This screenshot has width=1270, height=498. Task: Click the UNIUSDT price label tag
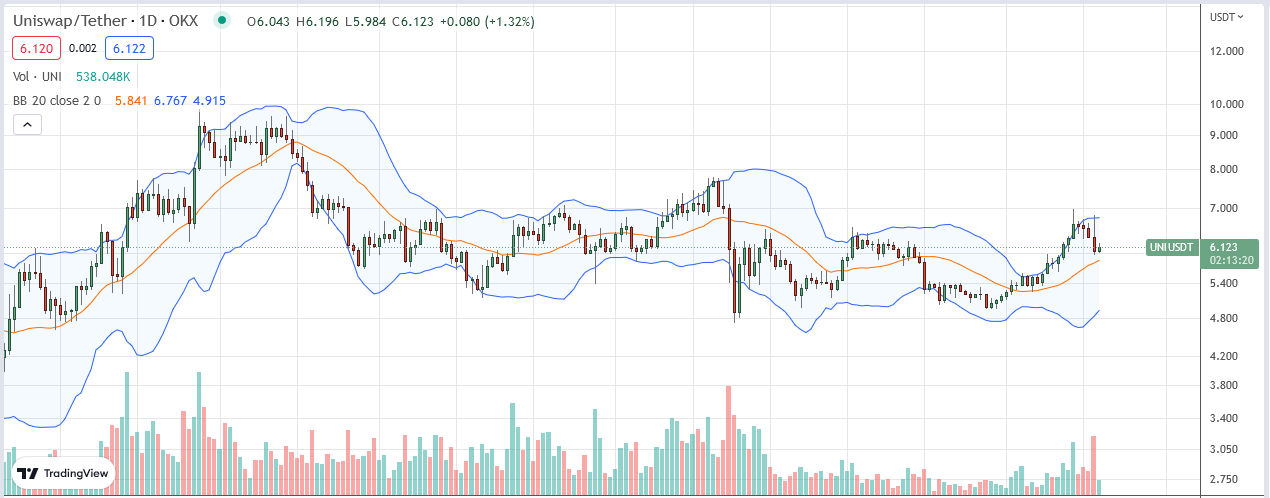pyautogui.click(x=1173, y=246)
